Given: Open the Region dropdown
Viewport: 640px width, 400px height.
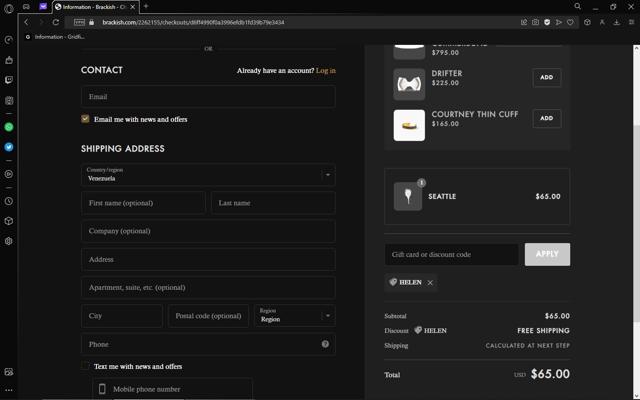Looking at the screenshot, I should click(295, 316).
